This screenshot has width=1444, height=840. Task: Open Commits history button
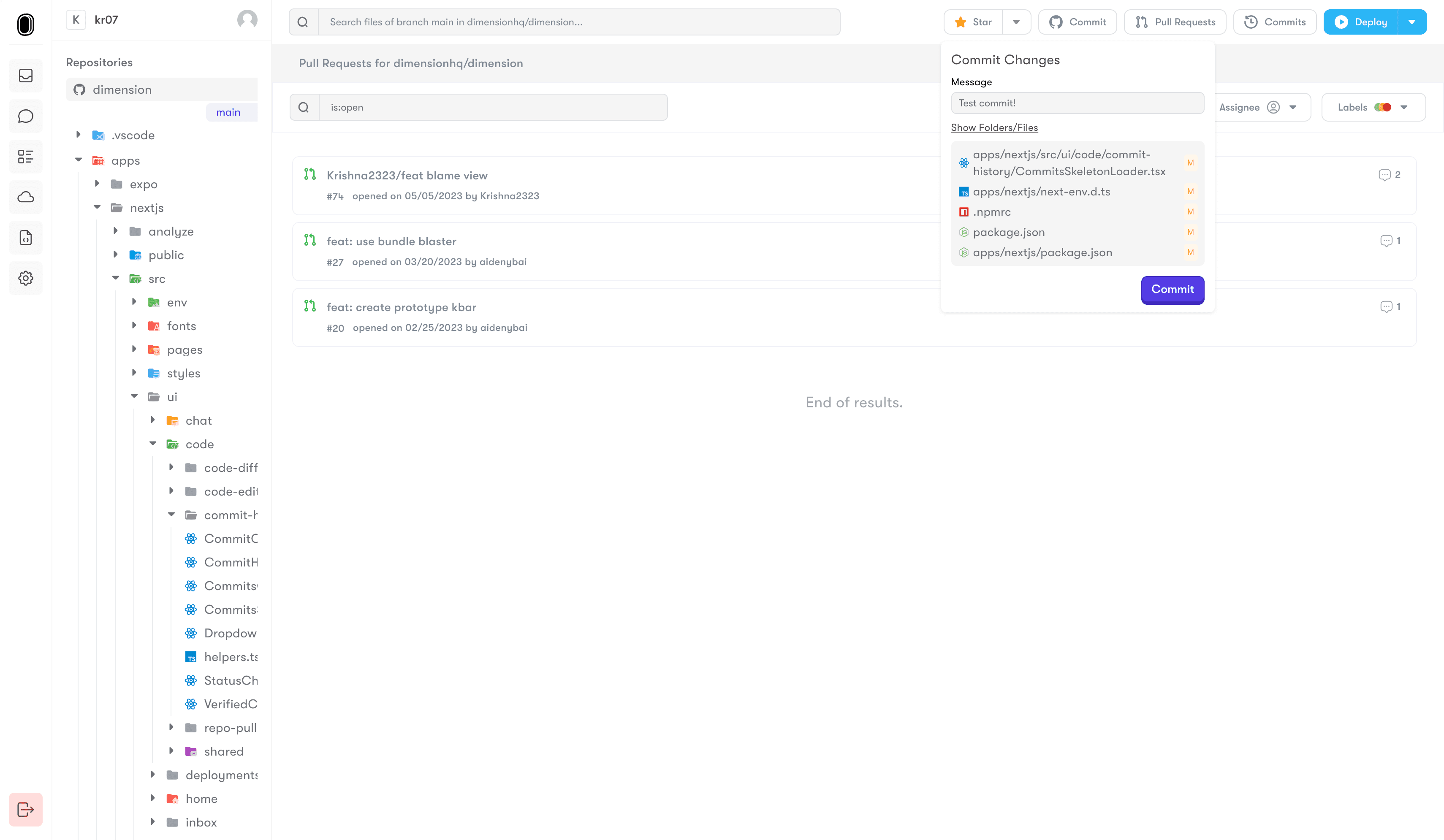1274,22
